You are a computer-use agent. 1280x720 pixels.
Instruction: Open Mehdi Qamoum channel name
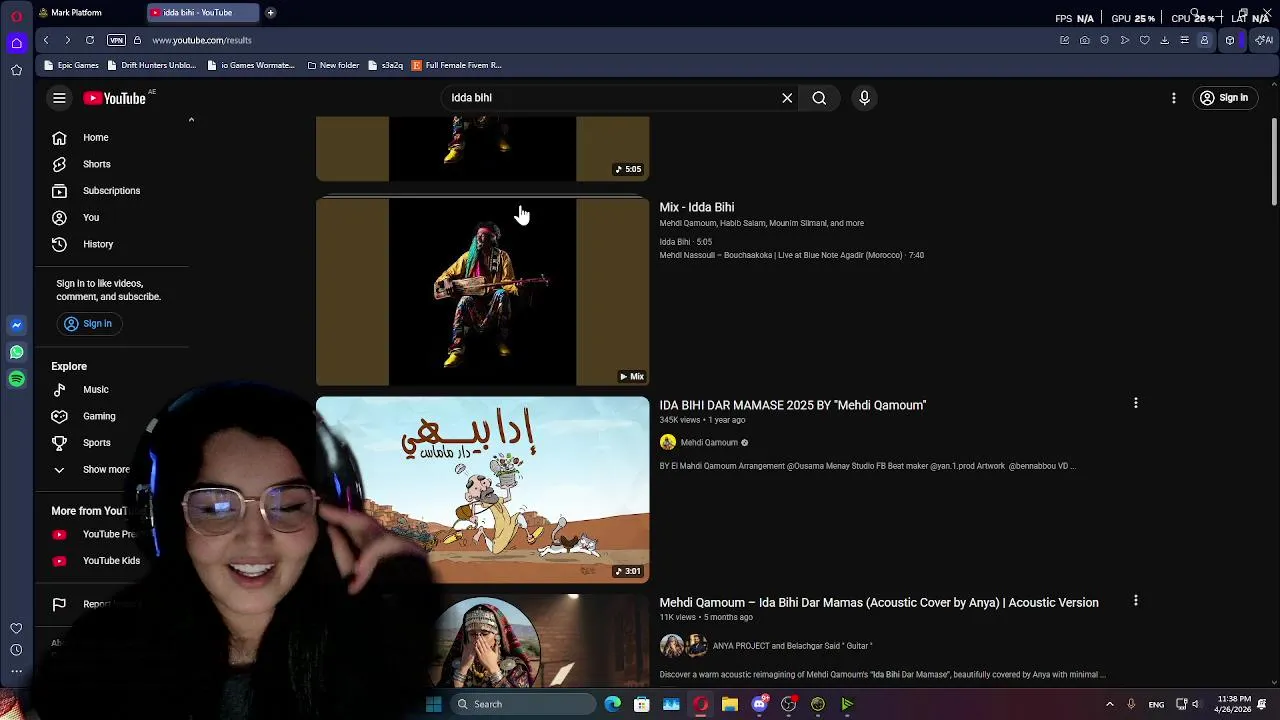(709, 443)
